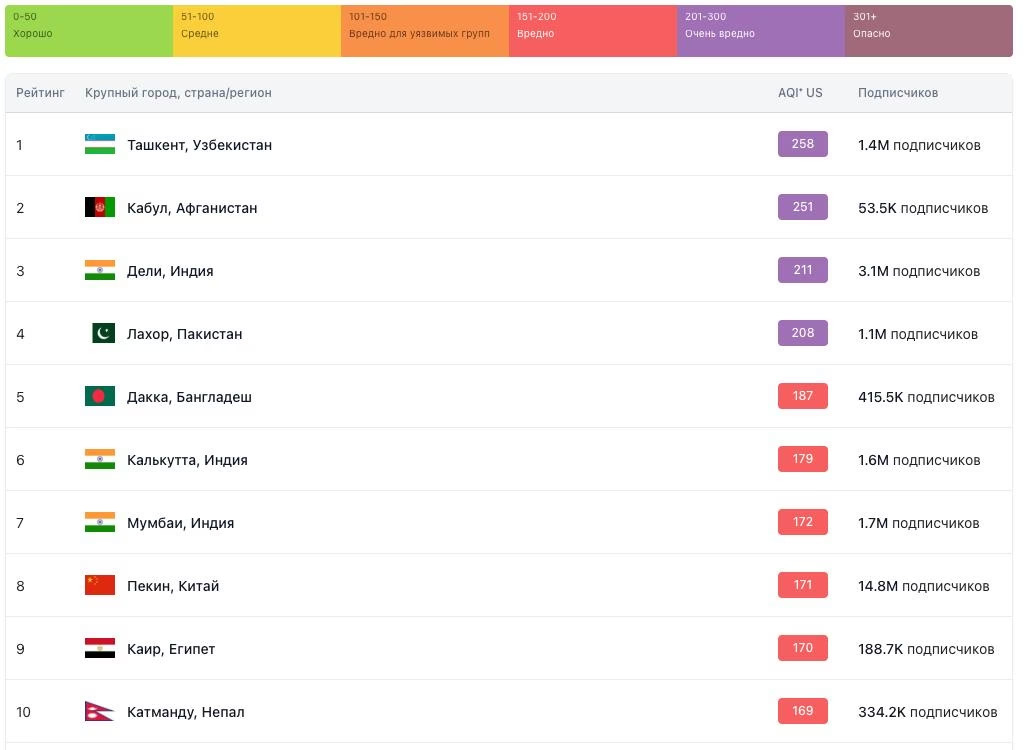Viewport: 1028px width, 750px height.
Task: Click 14.8M подписчиков in the Beijing row
Action: (923, 586)
